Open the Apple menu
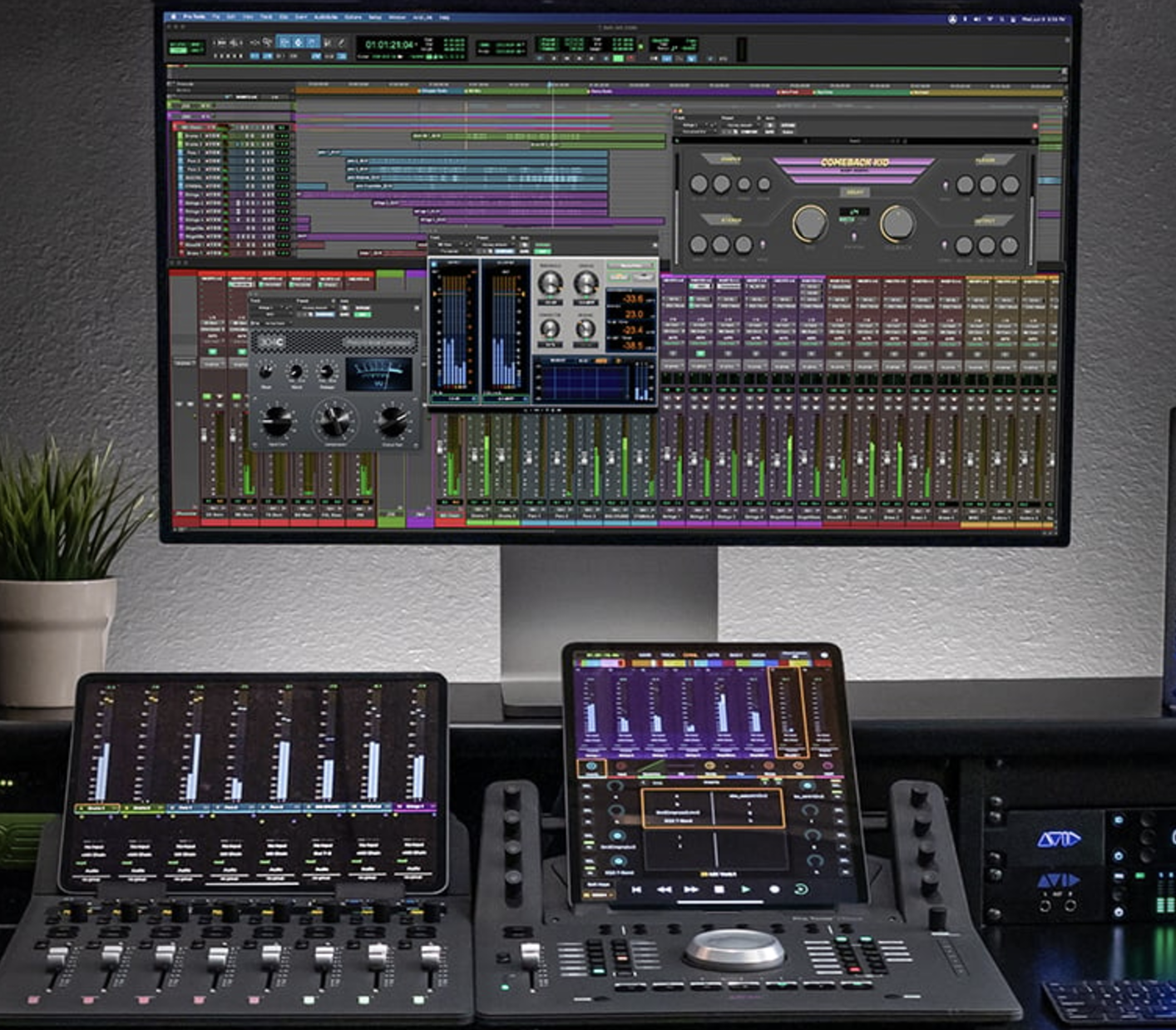The image size is (1176, 1030). (175, 17)
